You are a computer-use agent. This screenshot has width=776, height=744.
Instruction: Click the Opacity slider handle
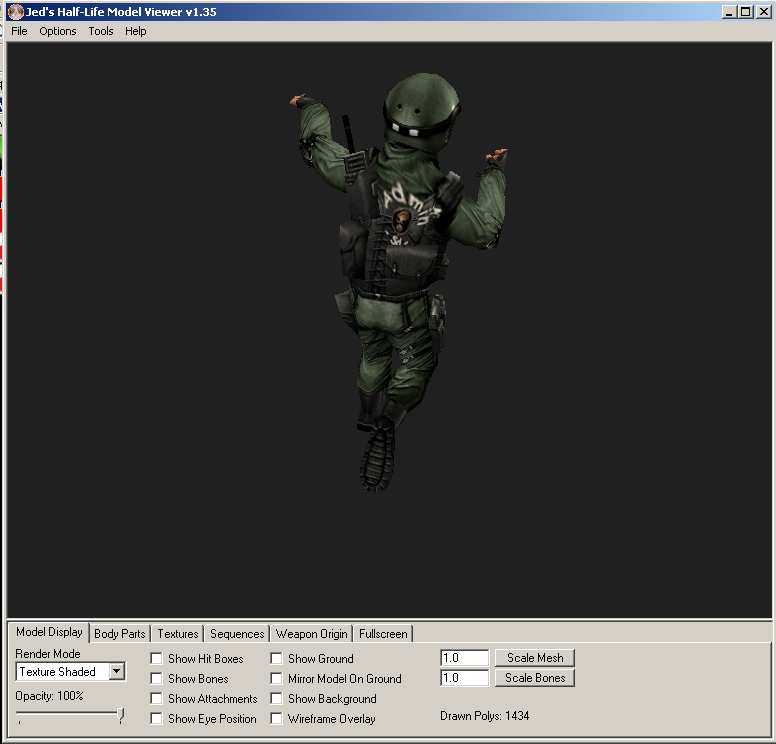(x=120, y=715)
